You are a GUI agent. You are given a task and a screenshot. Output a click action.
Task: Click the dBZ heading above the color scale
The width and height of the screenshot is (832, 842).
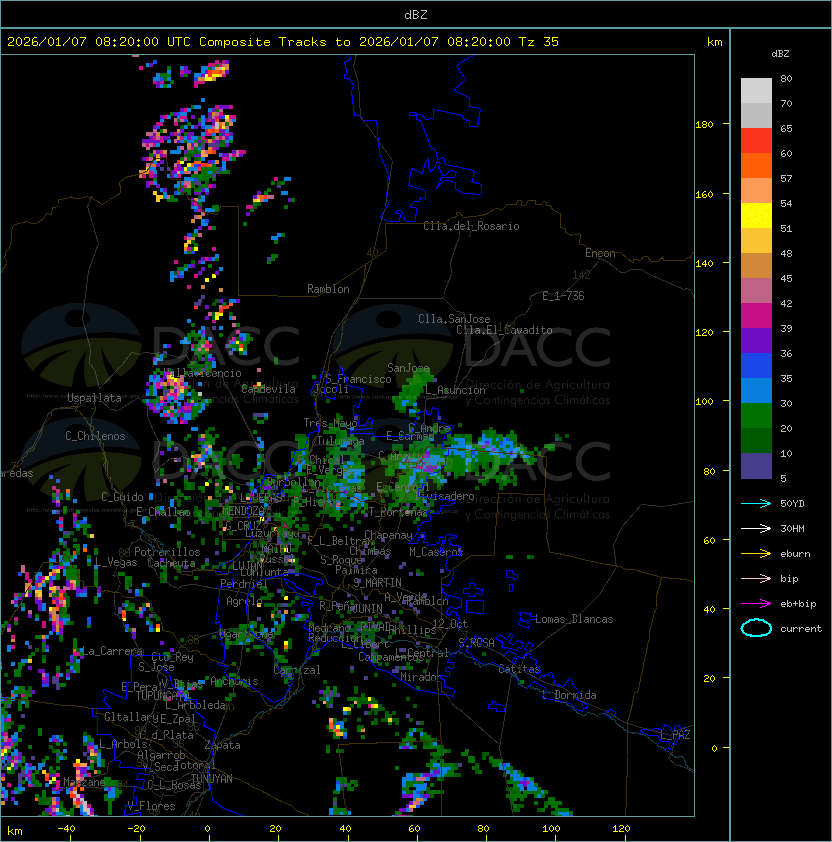(x=780, y=54)
